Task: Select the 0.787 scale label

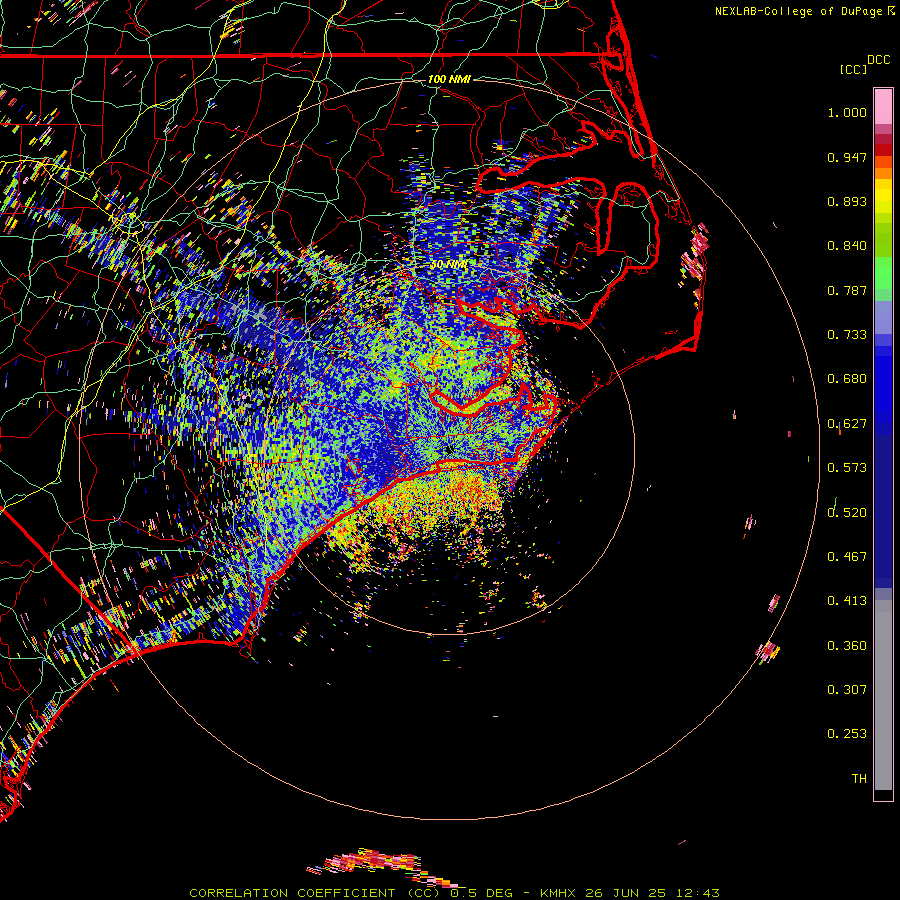Action: coord(847,290)
